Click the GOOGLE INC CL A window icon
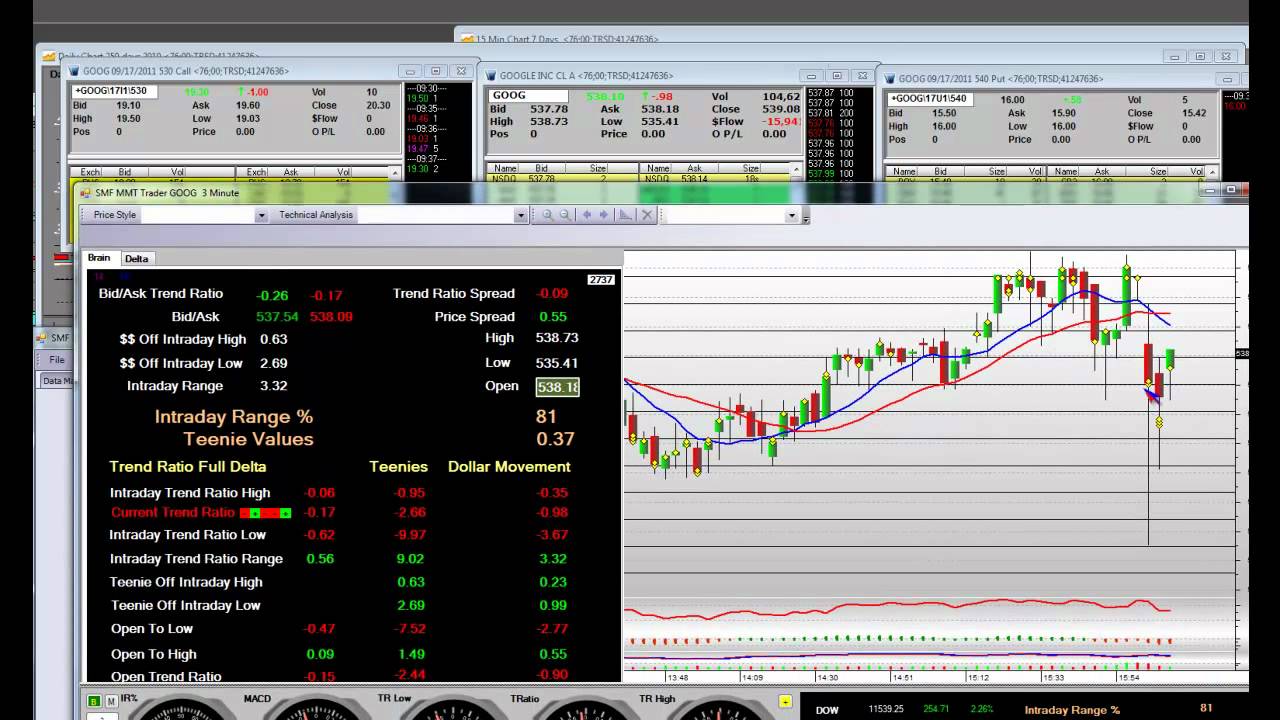The height and width of the screenshot is (720, 1280). [491, 76]
